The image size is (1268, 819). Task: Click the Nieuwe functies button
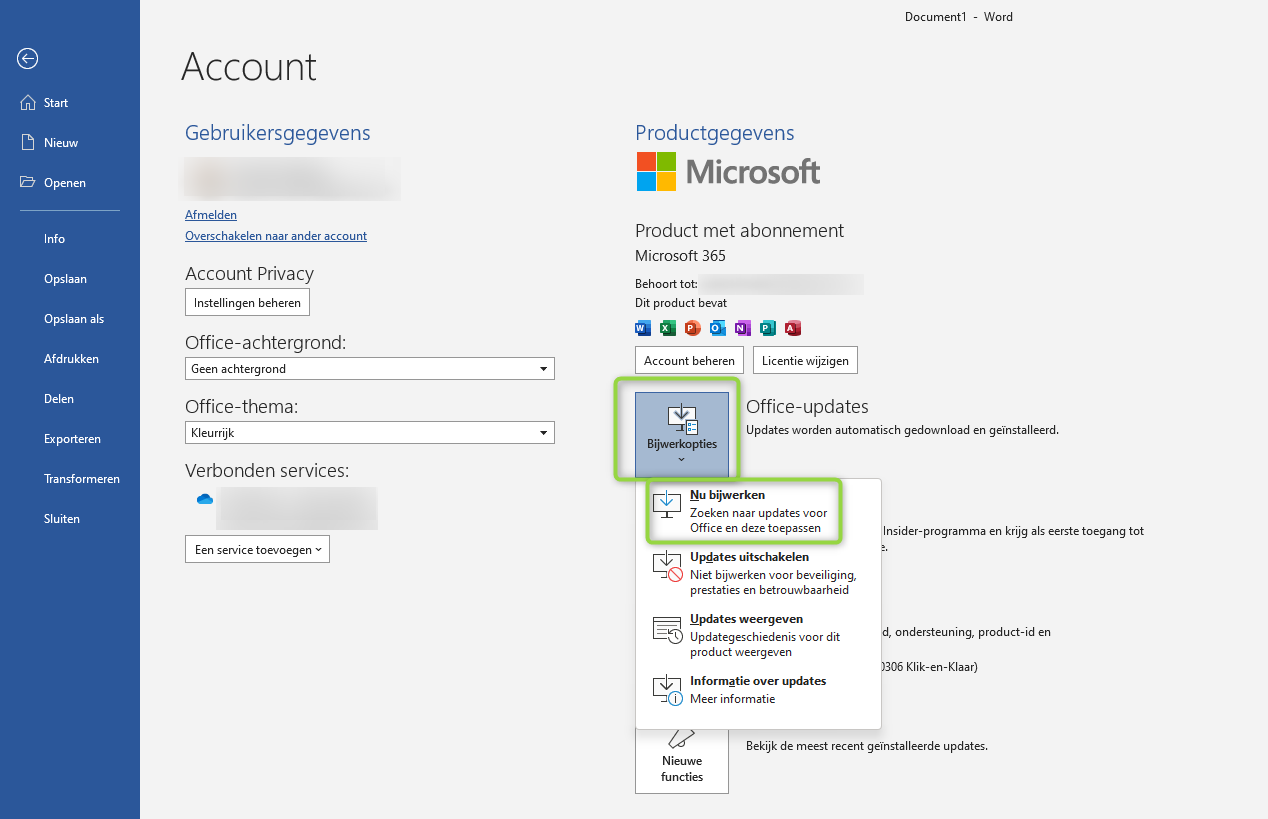(x=682, y=762)
